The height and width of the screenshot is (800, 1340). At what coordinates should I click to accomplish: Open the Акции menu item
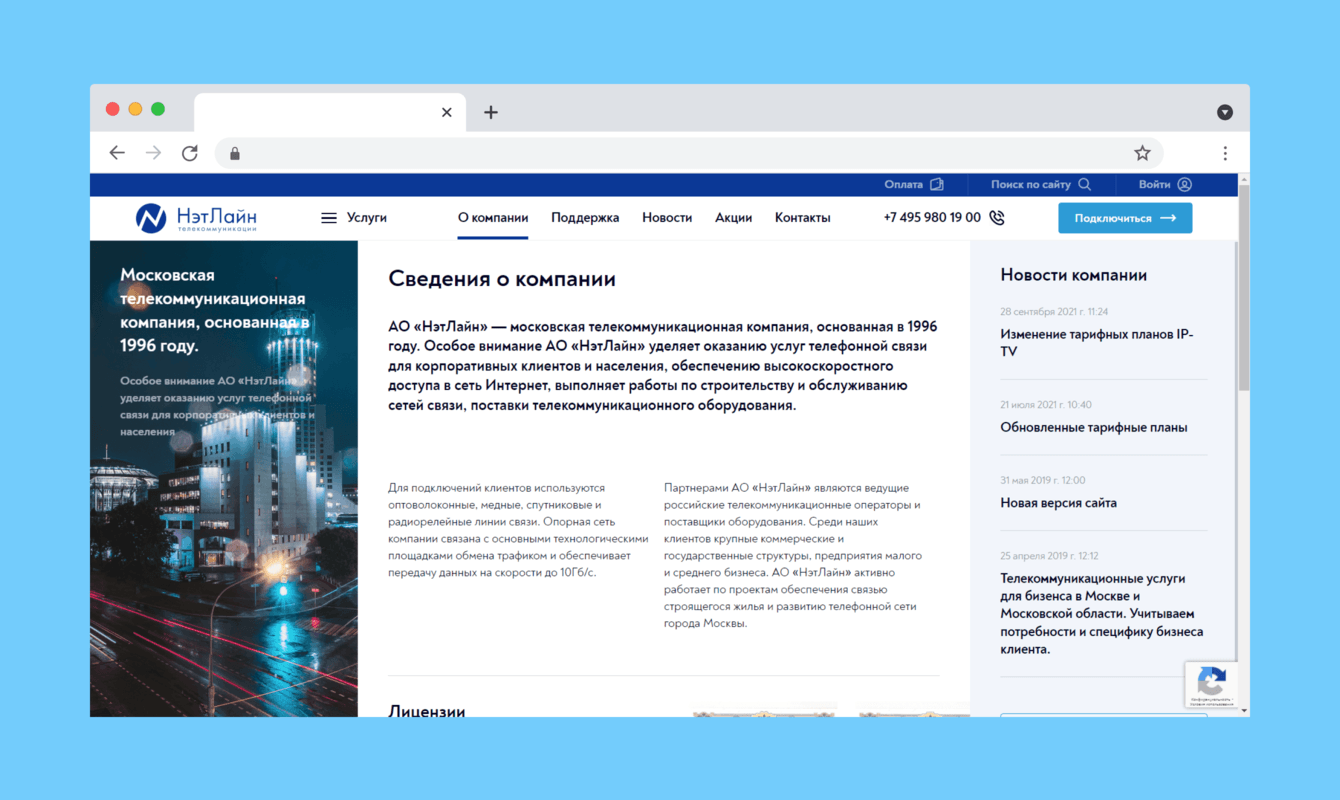click(x=733, y=218)
